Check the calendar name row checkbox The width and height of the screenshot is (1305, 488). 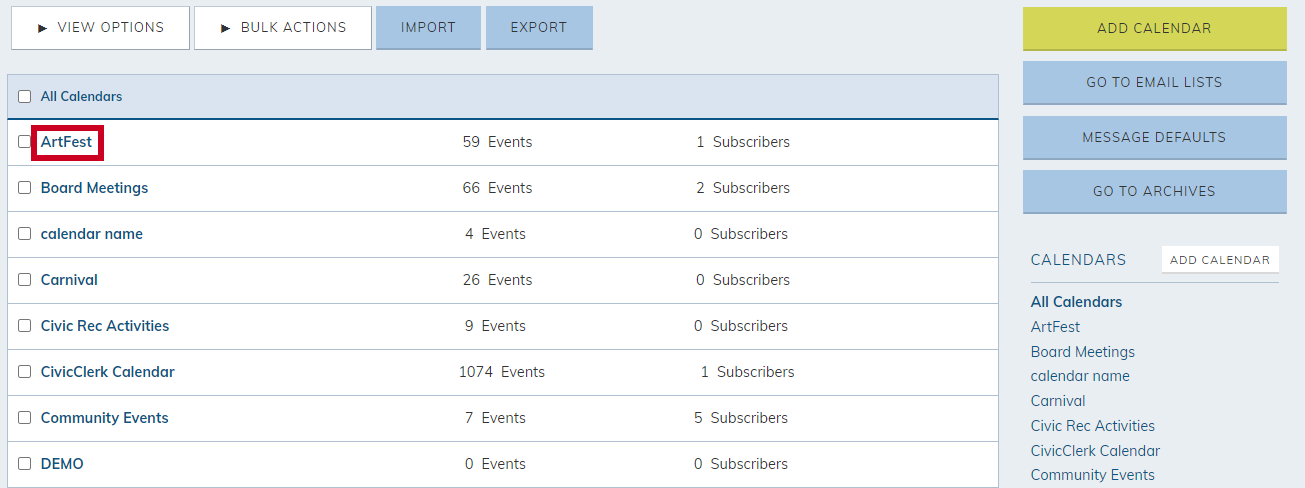[25, 234]
